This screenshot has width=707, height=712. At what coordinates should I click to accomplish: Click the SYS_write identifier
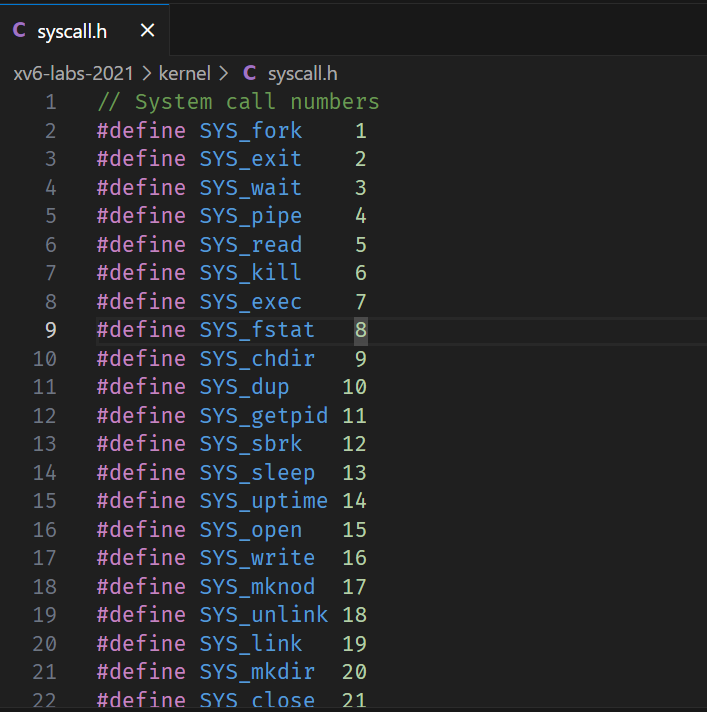click(257, 558)
